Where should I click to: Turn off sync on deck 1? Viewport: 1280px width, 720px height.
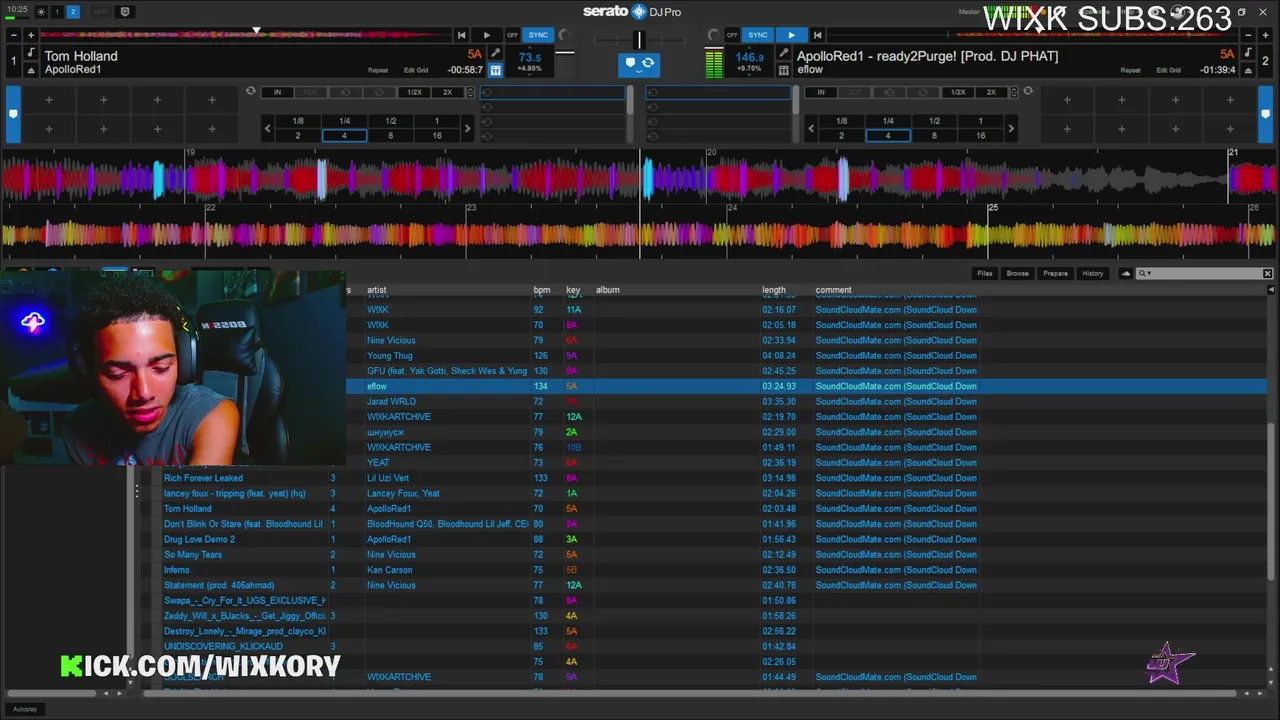[x=512, y=35]
